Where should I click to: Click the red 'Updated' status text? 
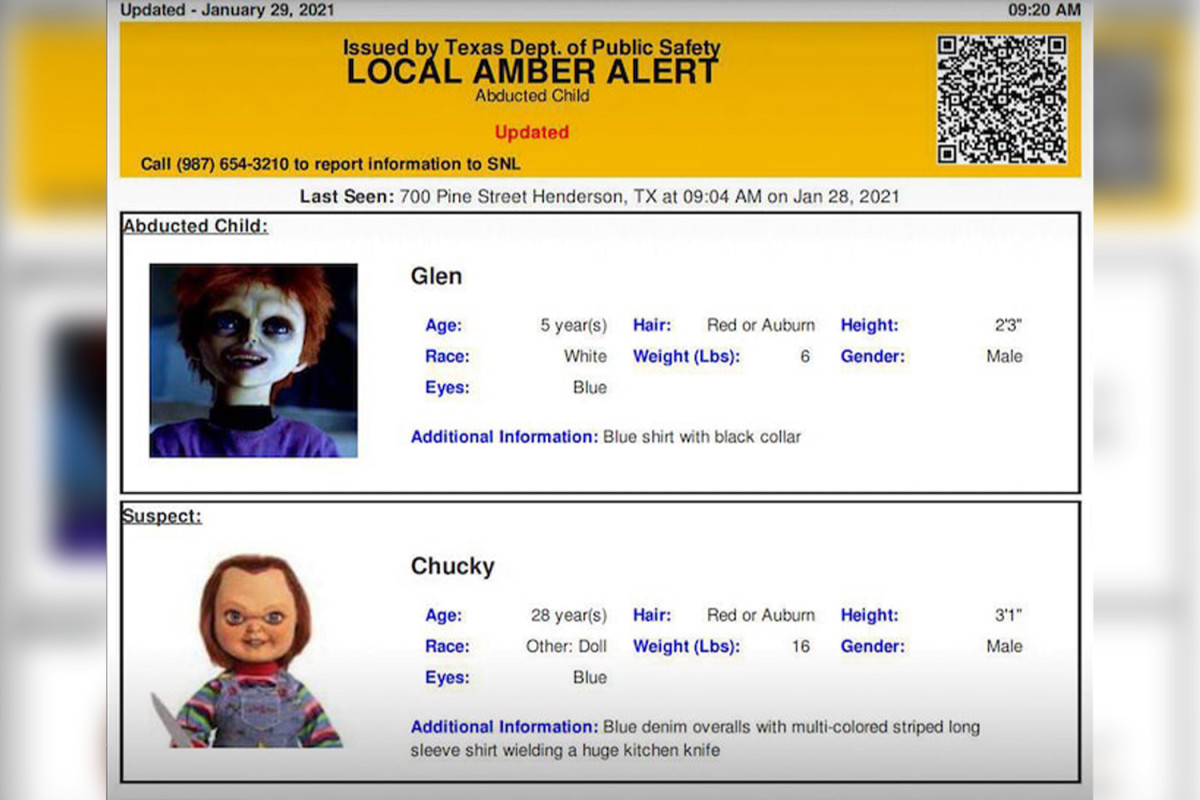[x=532, y=132]
